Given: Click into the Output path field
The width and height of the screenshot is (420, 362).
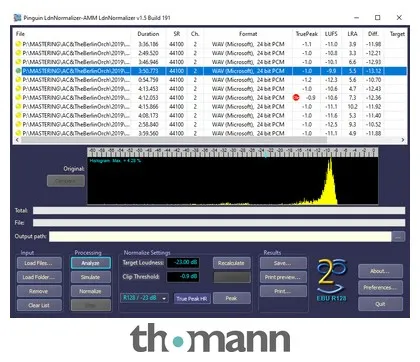Looking at the screenshot, I should point(220,237).
